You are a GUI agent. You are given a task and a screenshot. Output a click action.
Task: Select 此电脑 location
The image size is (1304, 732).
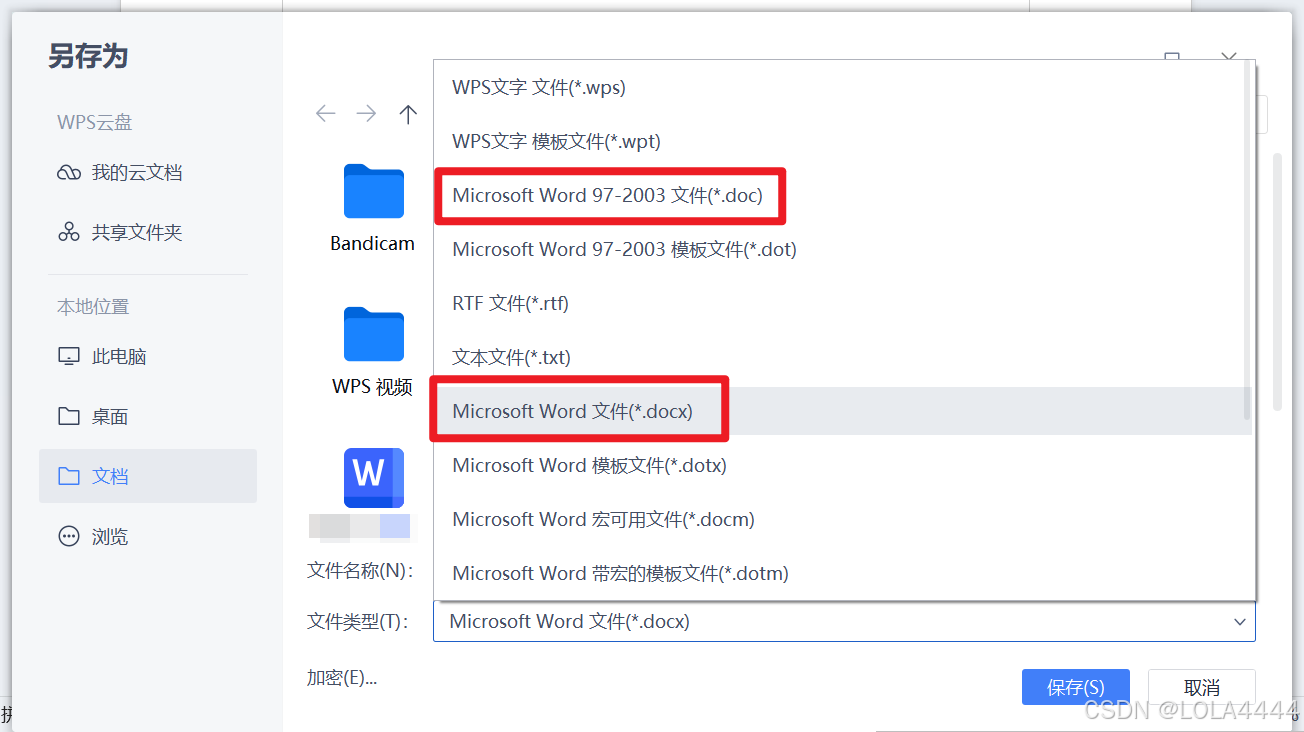(102, 357)
